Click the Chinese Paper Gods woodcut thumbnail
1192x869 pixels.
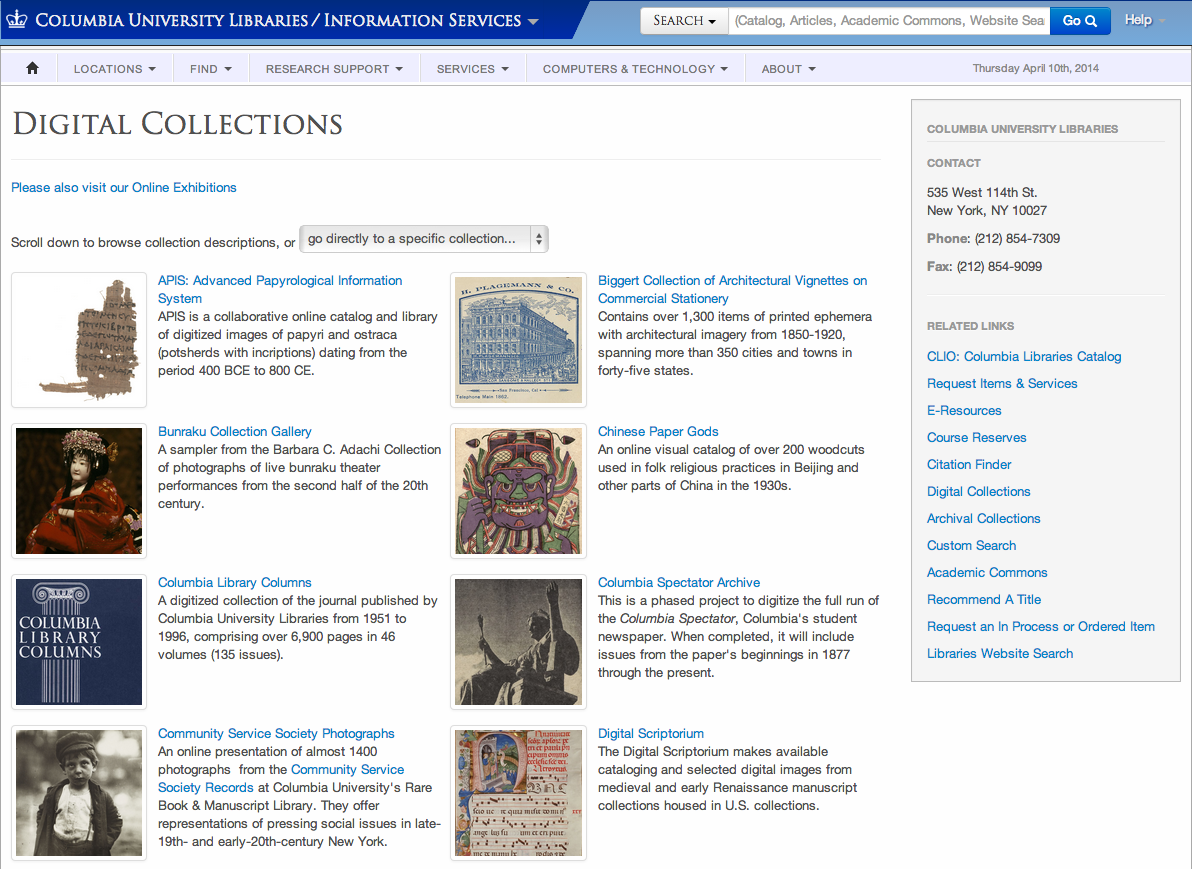point(518,491)
